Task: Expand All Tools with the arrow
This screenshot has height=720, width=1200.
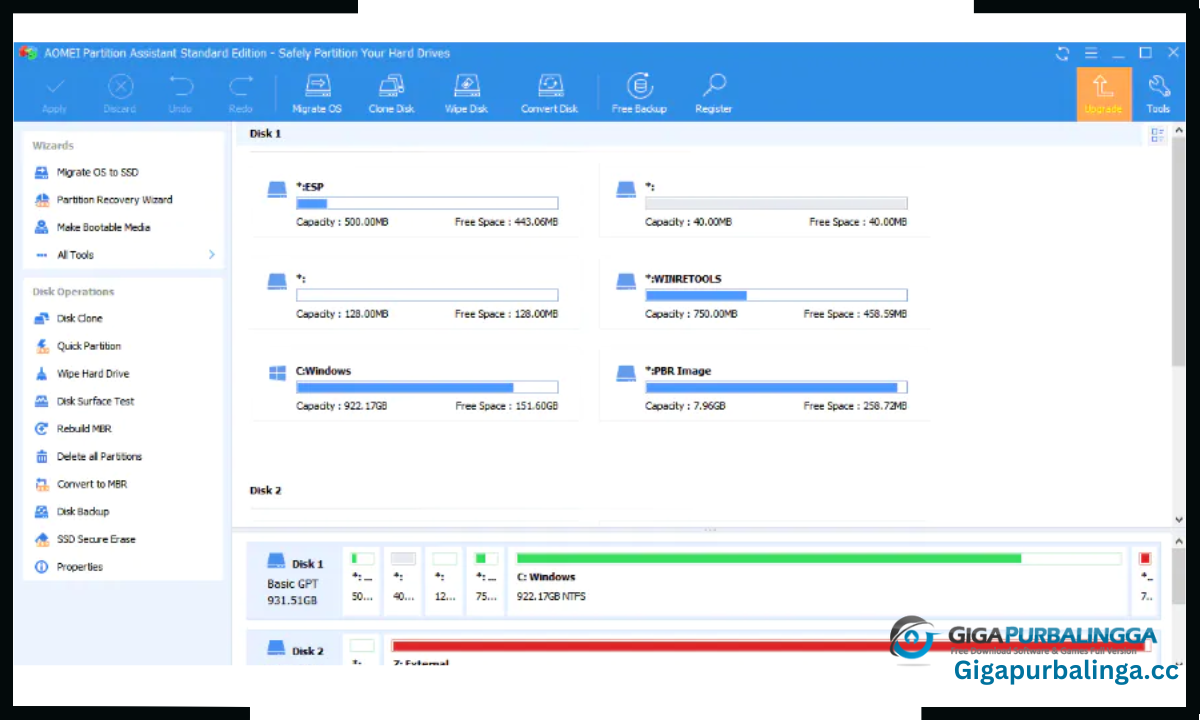Action: pos(211,255)
